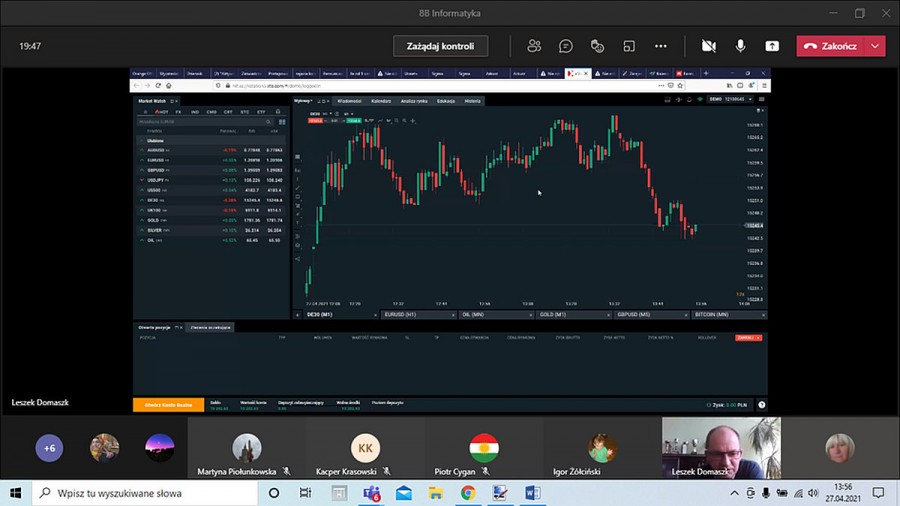Open the Windows notification center
Viewport: 900px width, 506px height.
click(x=878, y=493)
